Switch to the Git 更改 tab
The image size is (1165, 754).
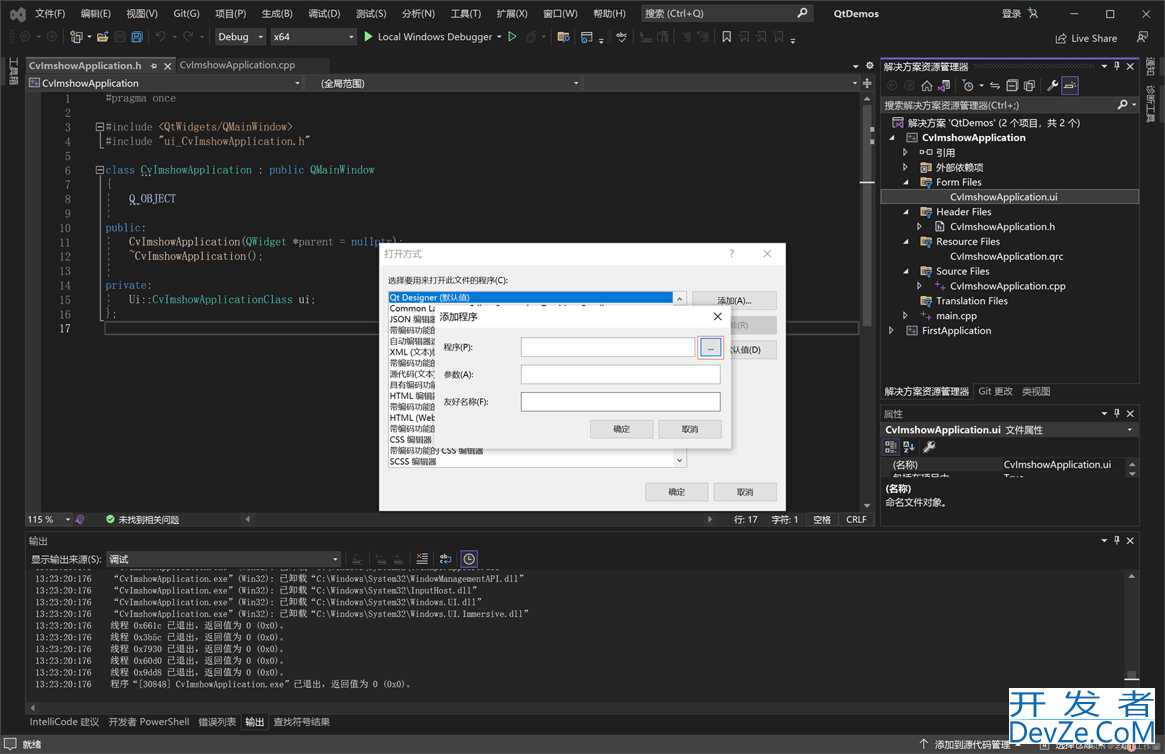[995, 391]
